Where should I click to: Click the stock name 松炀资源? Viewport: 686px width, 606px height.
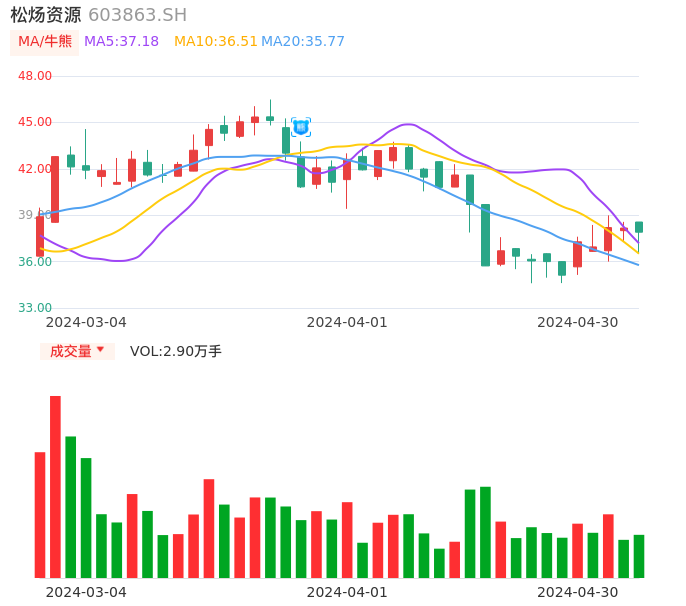46,15
